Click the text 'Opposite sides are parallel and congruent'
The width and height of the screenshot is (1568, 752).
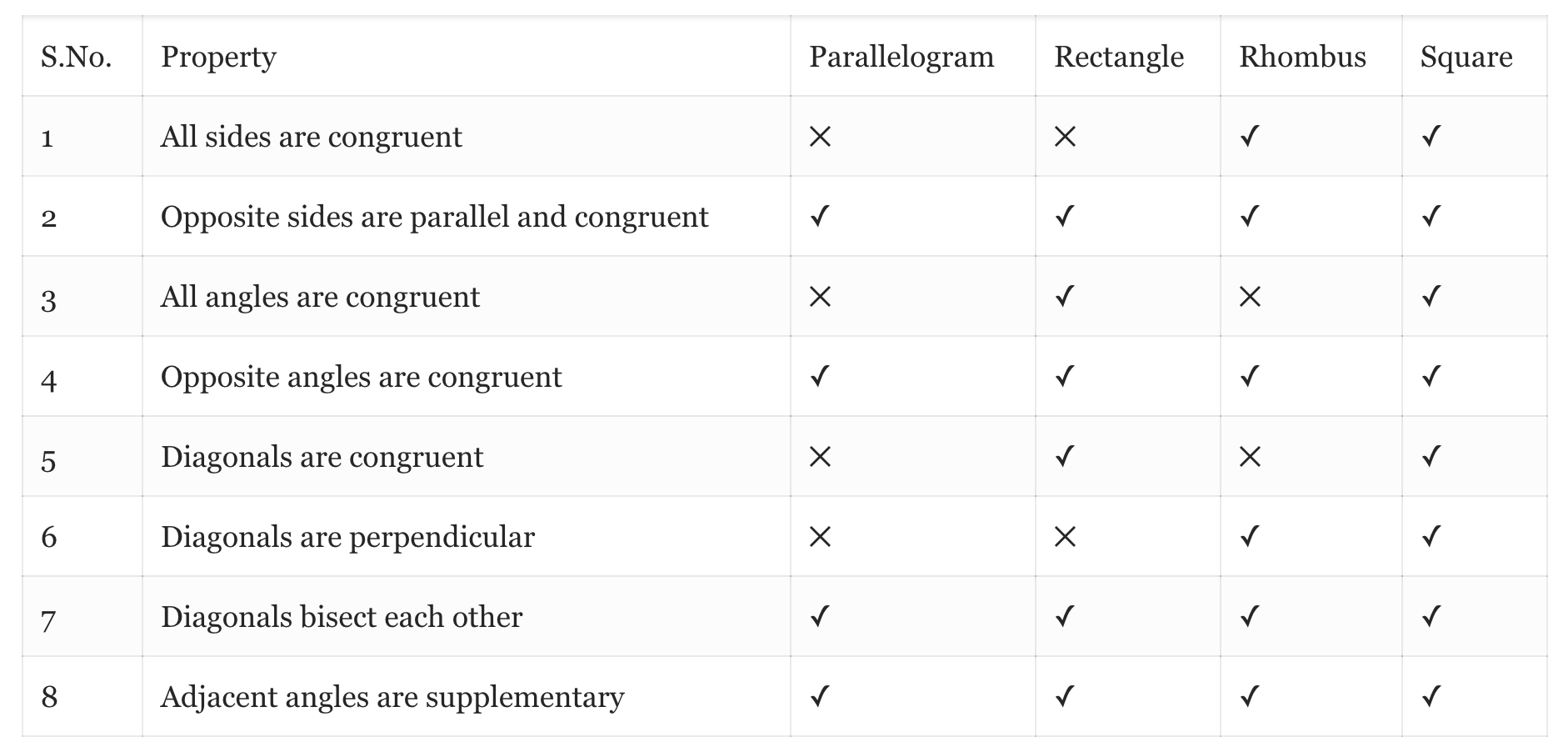(434, 217)
